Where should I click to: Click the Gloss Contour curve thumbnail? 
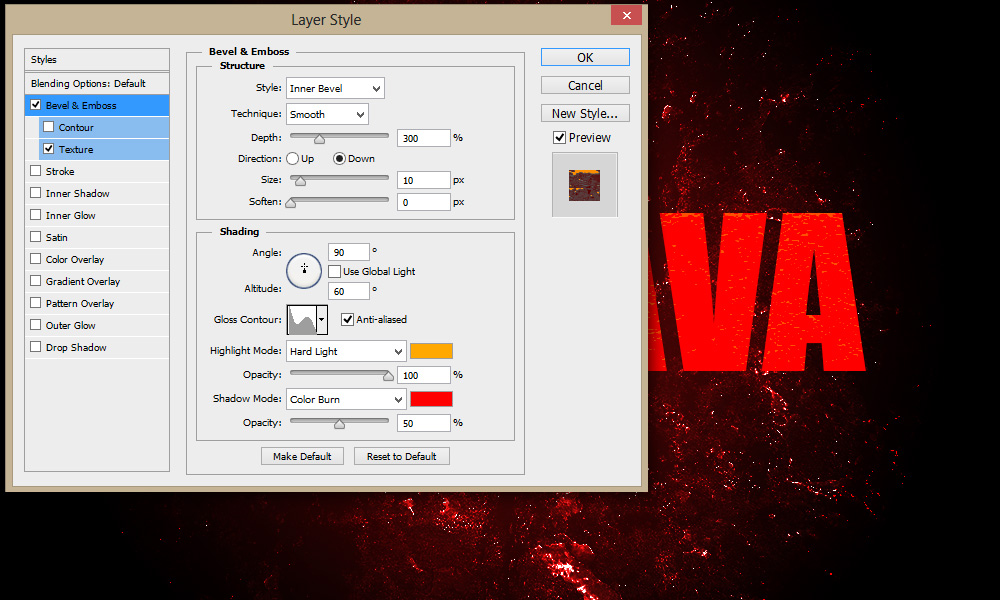[302, 319]
